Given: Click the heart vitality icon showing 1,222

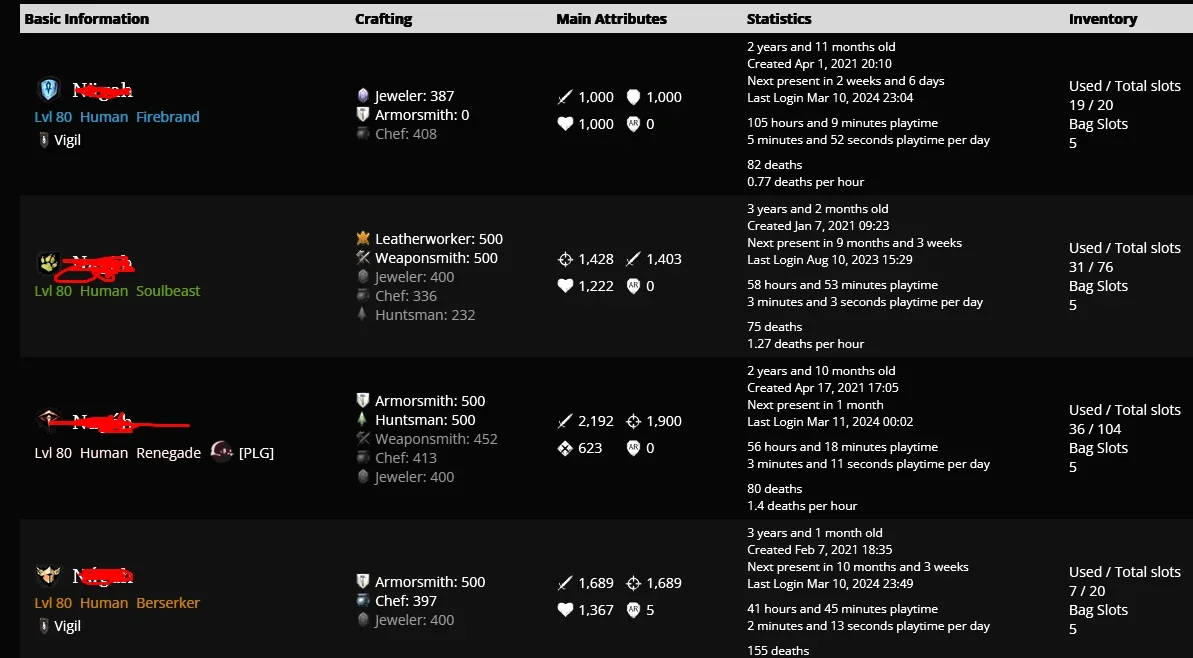Looking at the screenshot, I should pyautogui.click(x=565, y=286).
